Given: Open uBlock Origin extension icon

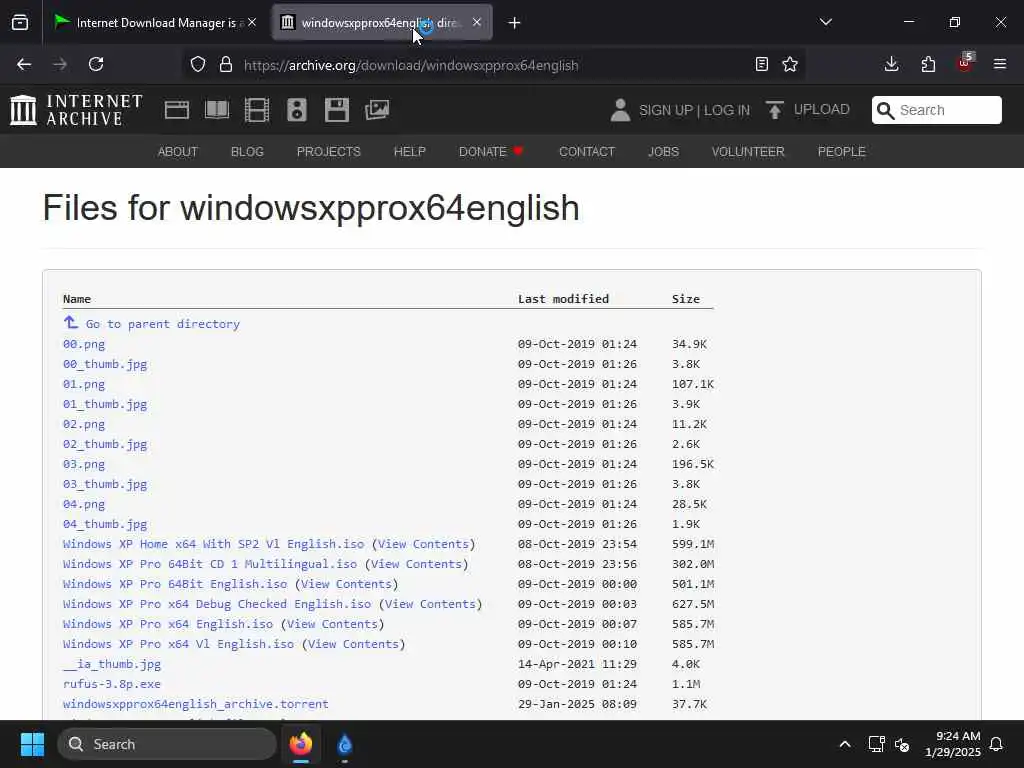Looking at the screenshot, I should (965, 64).
